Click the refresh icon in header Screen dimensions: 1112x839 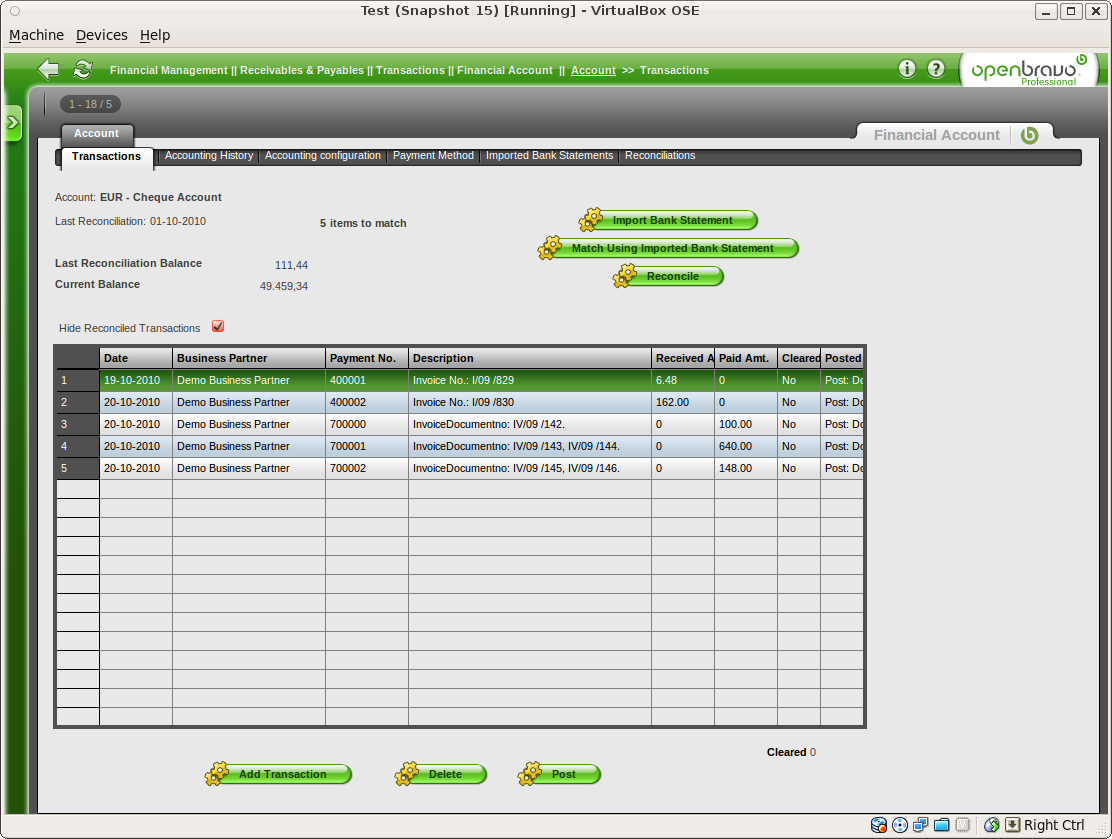click(83, 69)
